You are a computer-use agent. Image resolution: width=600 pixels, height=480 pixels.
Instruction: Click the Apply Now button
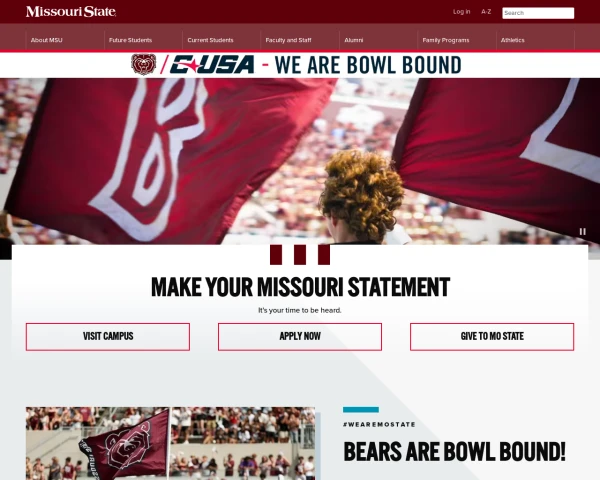(300, 337)
